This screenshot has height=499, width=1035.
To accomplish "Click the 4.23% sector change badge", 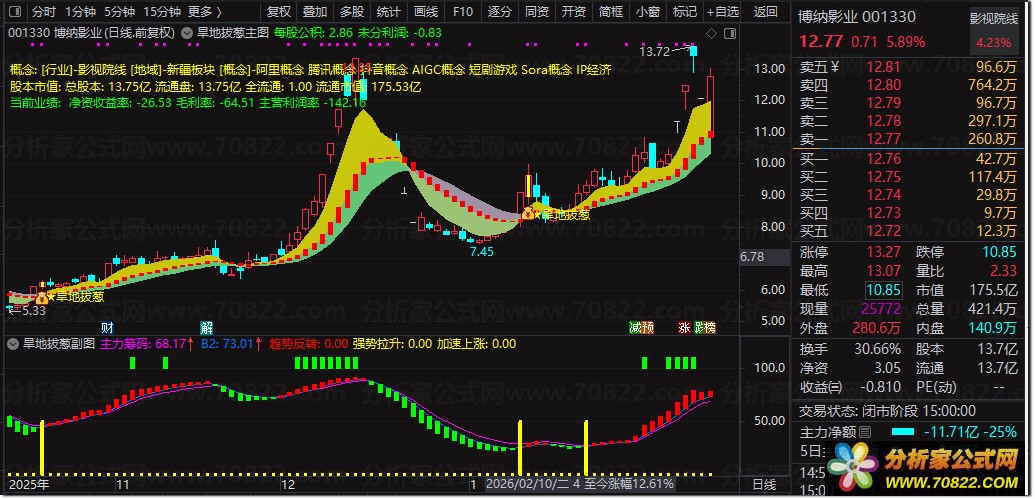I will [993, 43].
